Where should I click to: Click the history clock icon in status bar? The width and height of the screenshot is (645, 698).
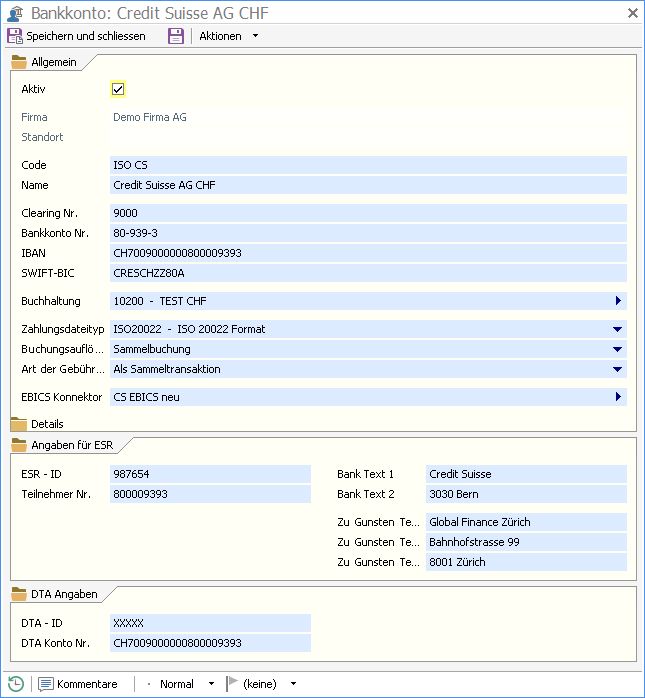(x=16, y=684)
